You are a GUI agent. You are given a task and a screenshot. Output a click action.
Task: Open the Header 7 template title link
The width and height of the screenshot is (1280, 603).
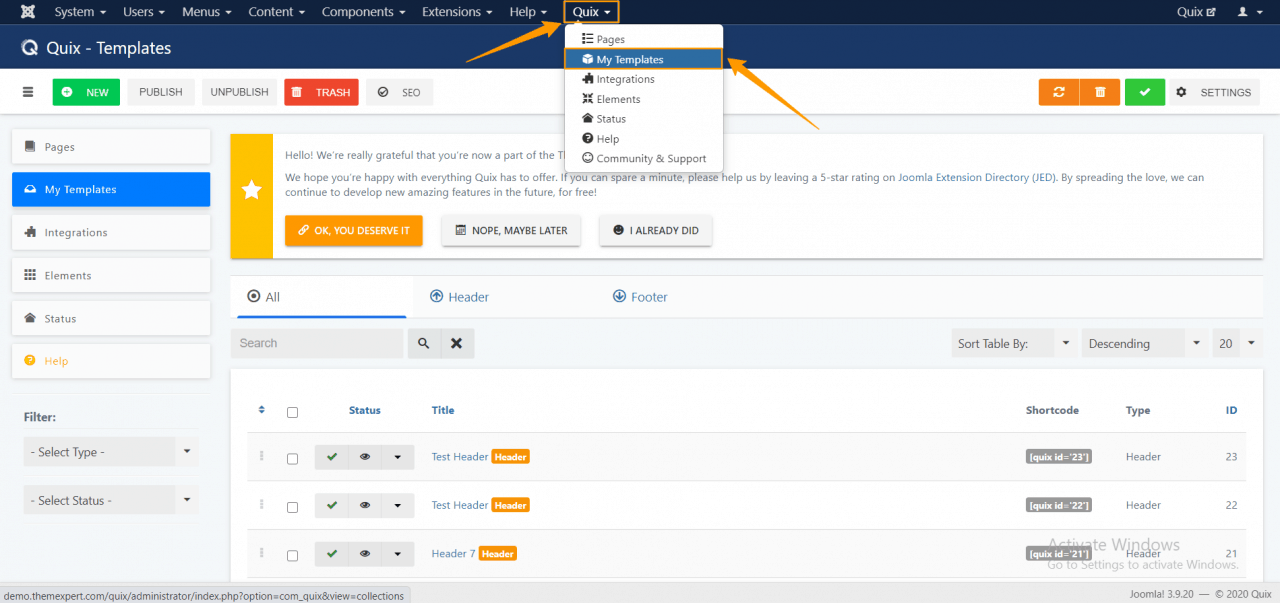point(453,553)
